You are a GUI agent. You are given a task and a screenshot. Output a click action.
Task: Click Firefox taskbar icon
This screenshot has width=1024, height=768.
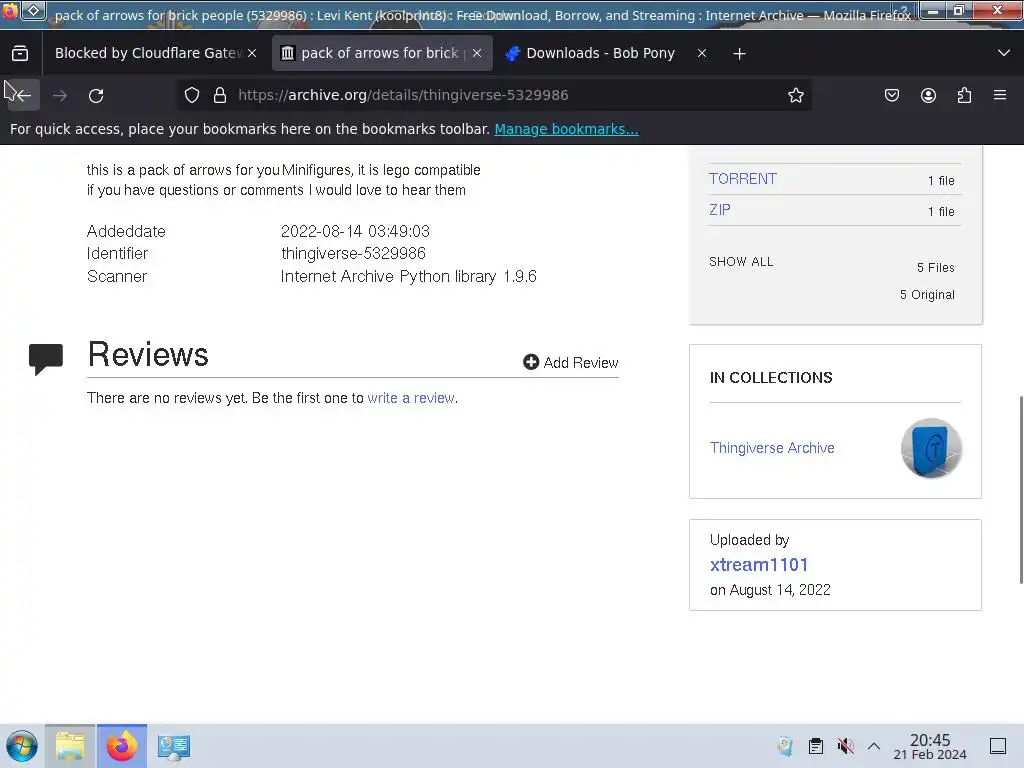pos(121,746)
